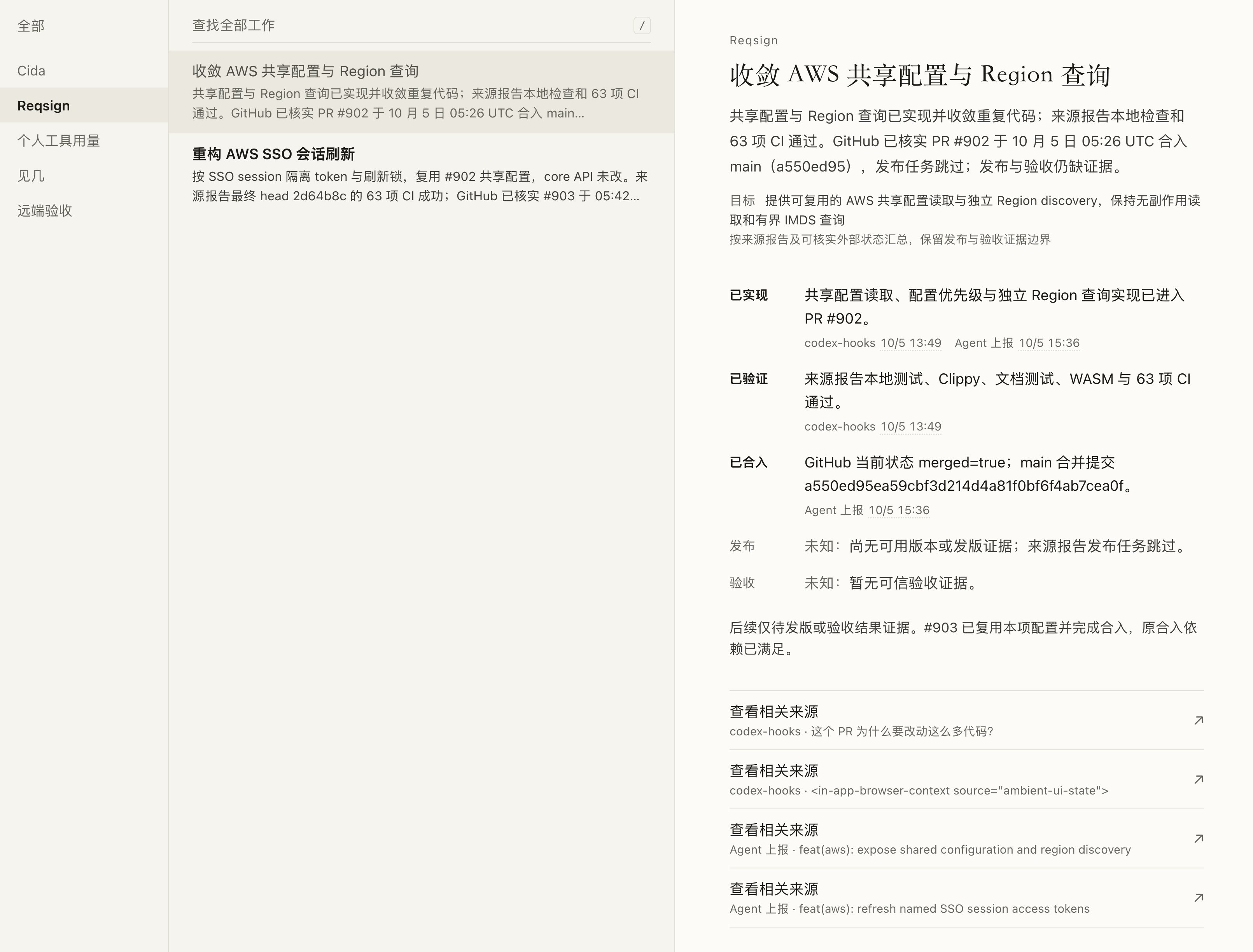The image size is (1253, 952).
Task: Open arrow icon for expose shared configuration source
Action: 1198,838
